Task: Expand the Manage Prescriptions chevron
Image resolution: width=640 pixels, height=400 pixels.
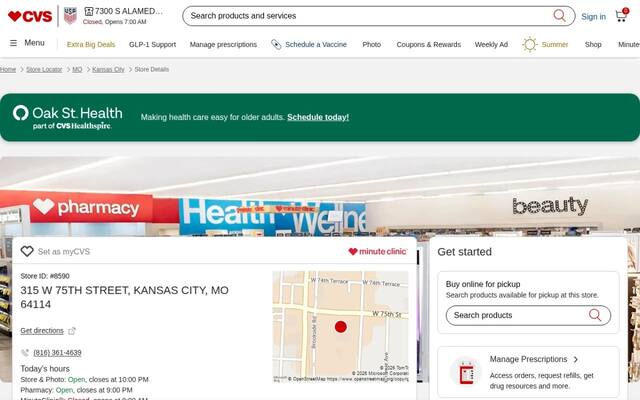Action: (576, 359)
